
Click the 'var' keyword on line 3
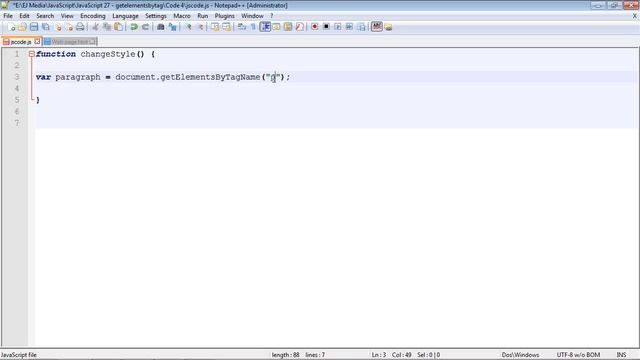[43, 77]
